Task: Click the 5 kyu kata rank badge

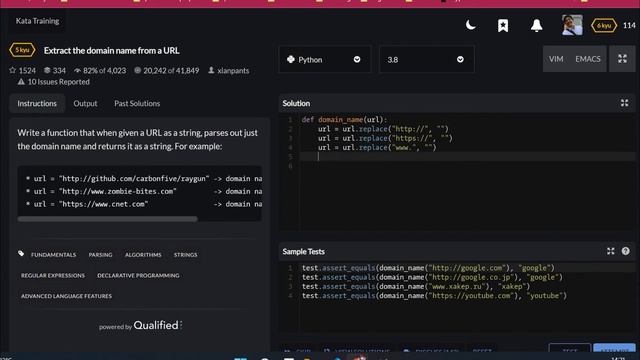Action: 22,50
